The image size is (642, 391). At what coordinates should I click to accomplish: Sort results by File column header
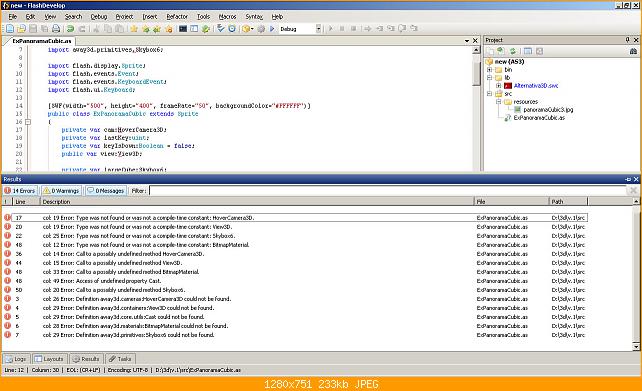pyautogui.click(x=511, y=202)
